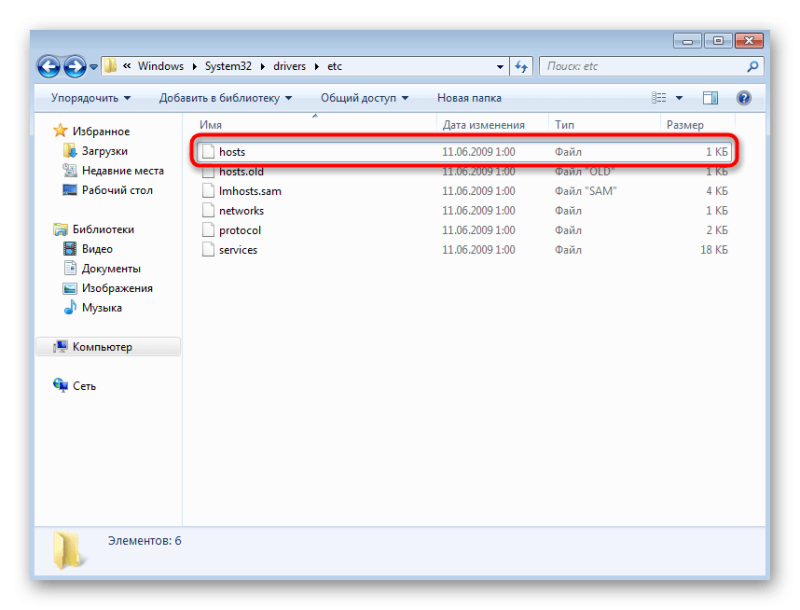Click the 'Файл "SAM"' type cell
Viewport: 800px width, 610px height.
click(586, 191)
